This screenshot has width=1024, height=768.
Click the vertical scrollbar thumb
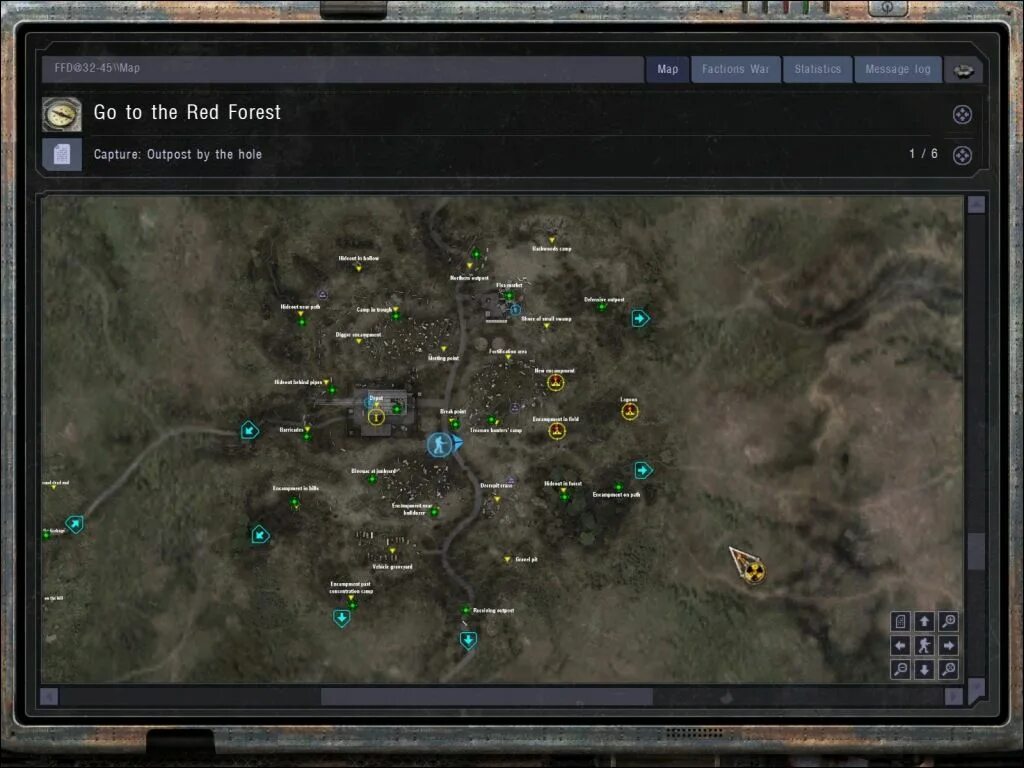(x=976, y=552)
